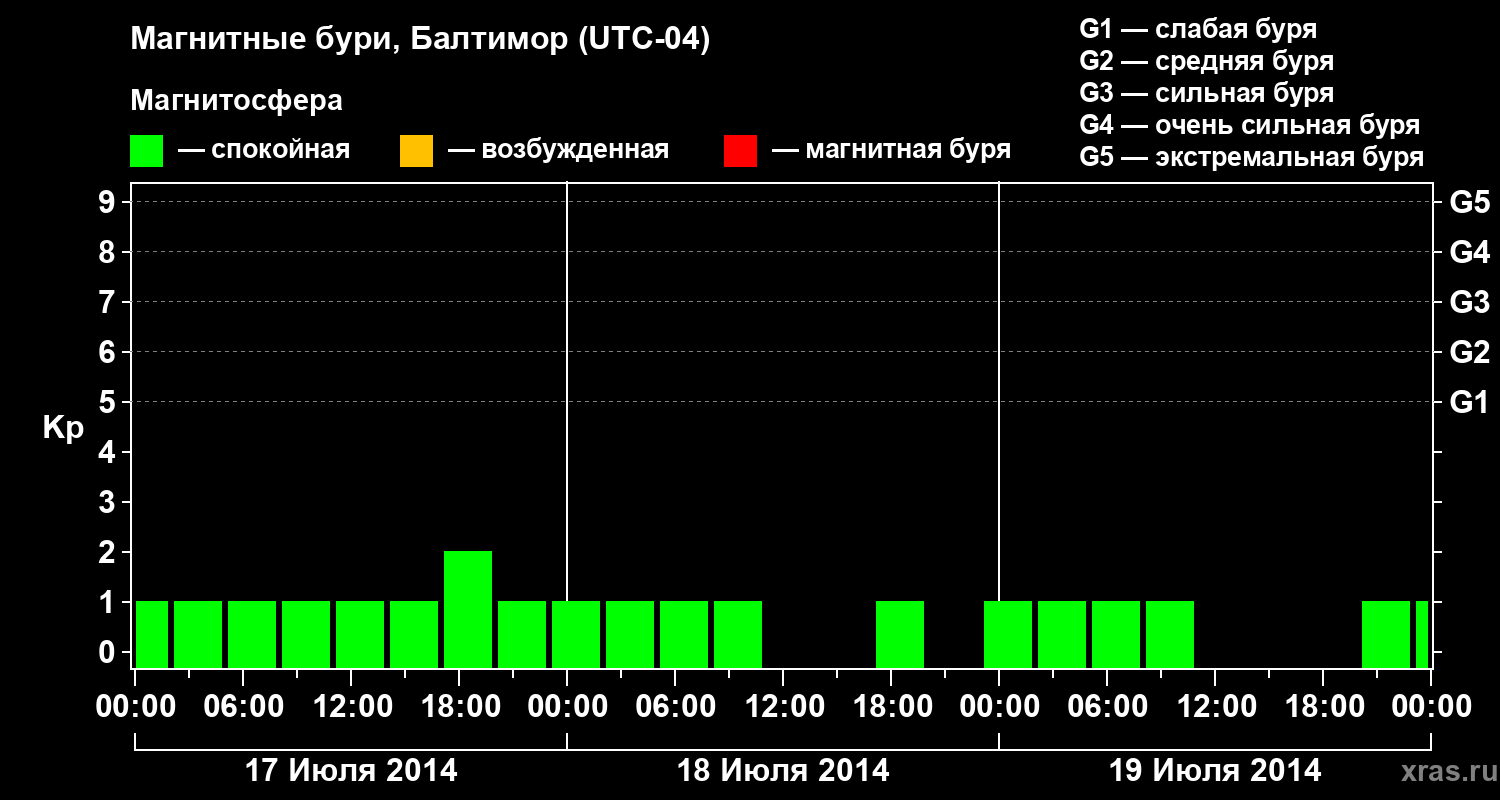
Task: Click the '12:00' time label under 17 July
Action: coord(351,707)
